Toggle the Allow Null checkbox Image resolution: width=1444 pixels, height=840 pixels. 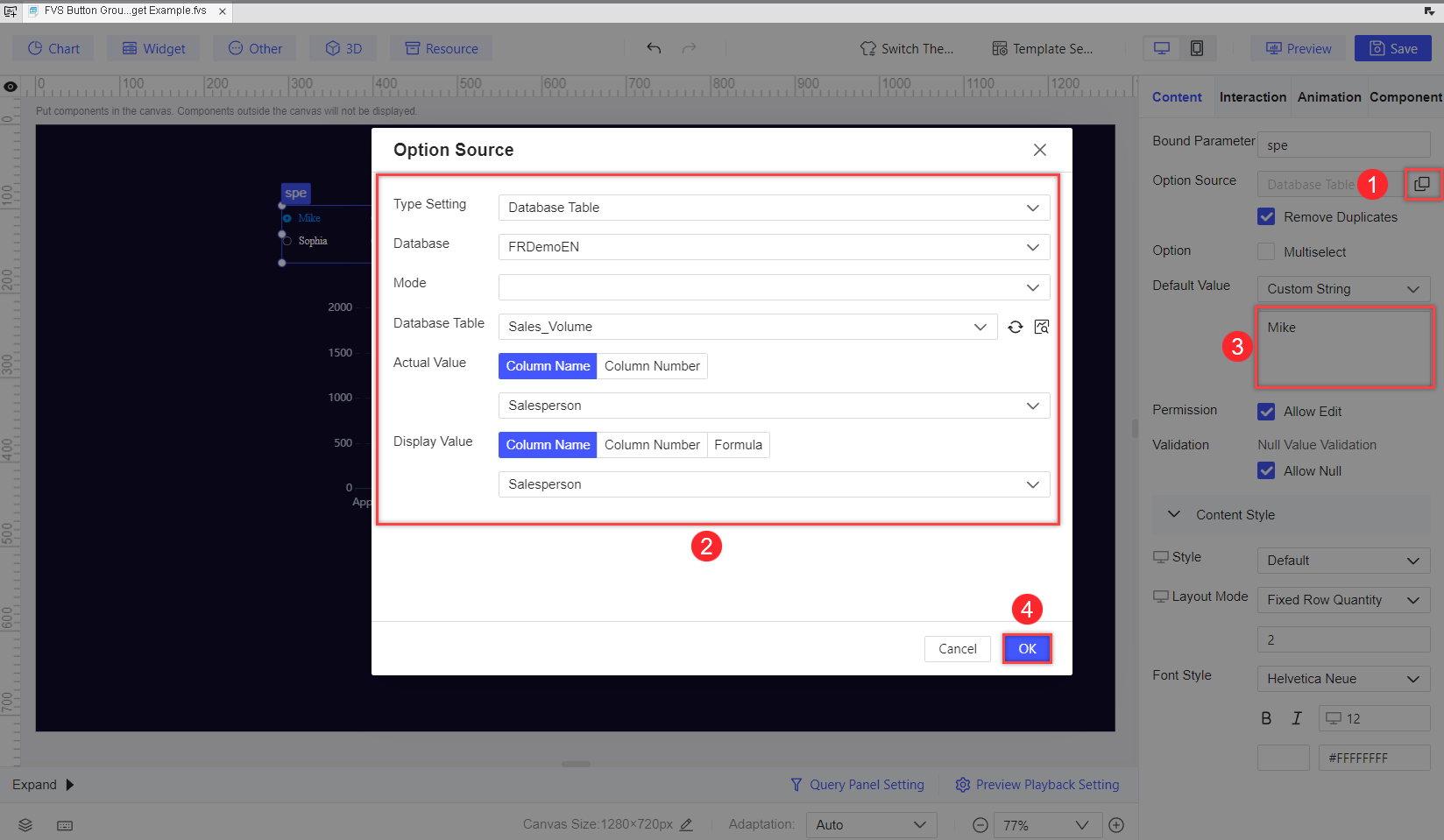pos(1266,470)
